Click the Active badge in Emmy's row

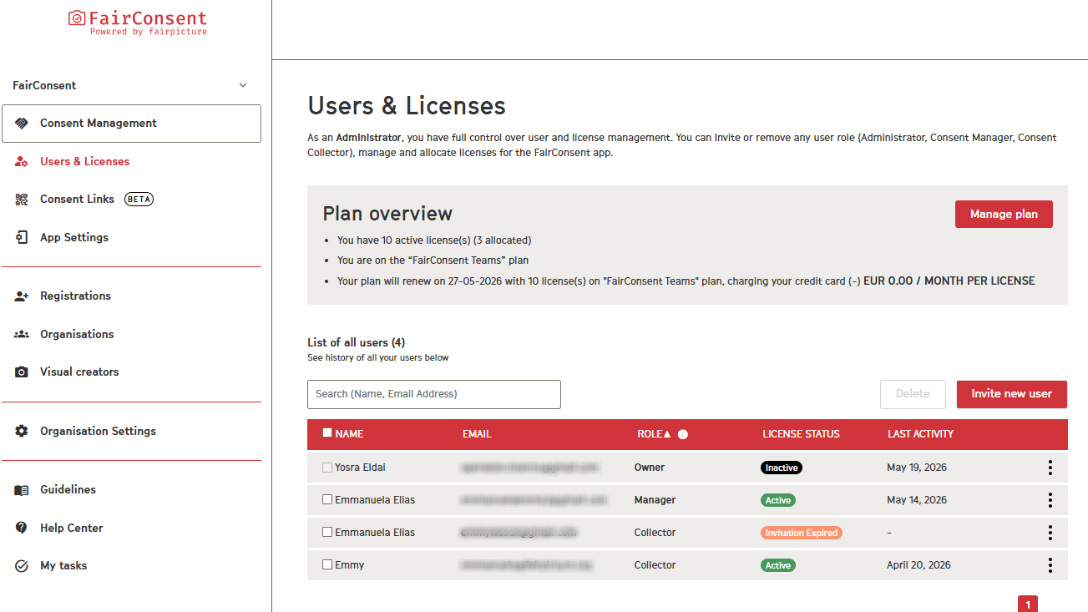click(x=778, y=566)
